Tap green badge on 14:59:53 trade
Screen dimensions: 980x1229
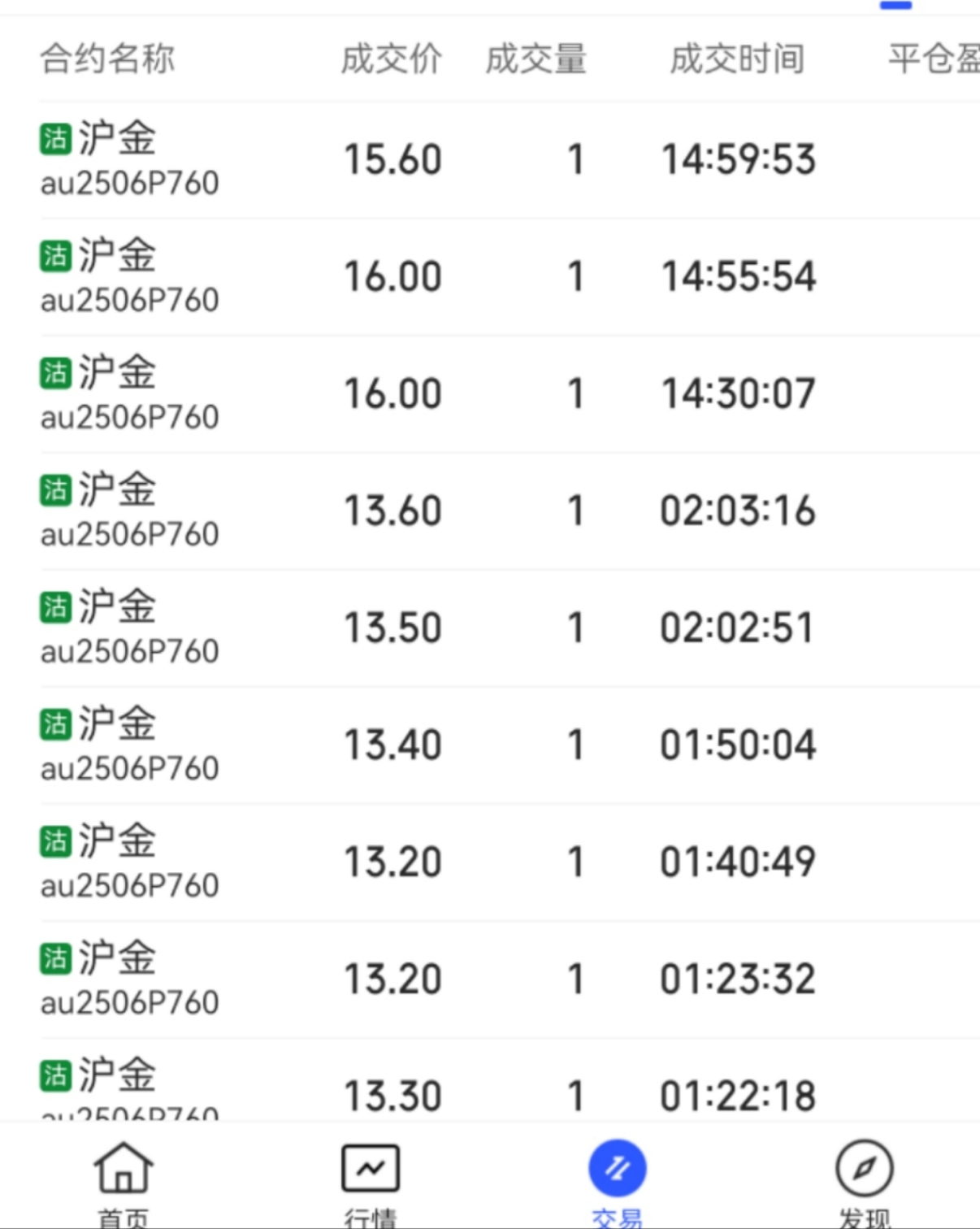click(x=56, y=138)
